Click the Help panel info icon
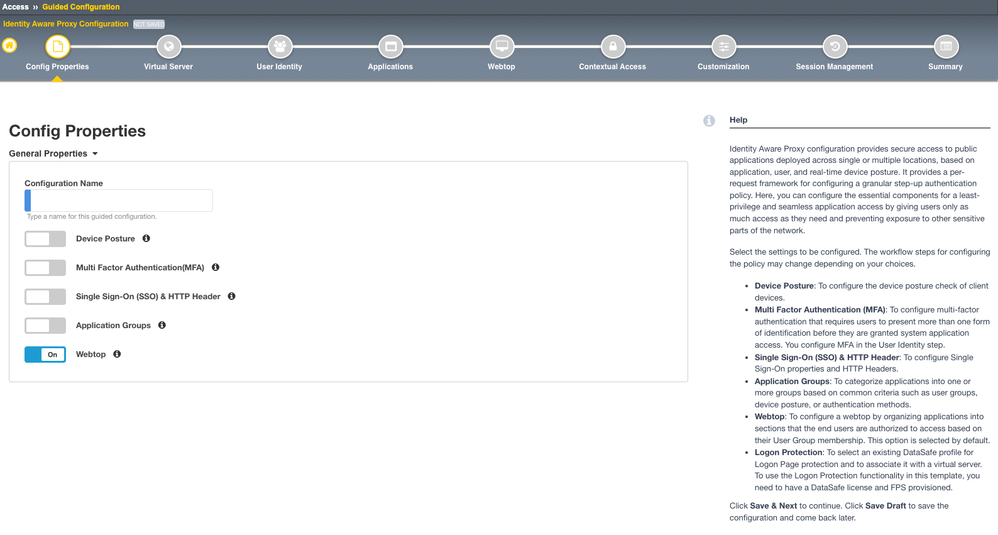998x535 pixels. point(709,121)
